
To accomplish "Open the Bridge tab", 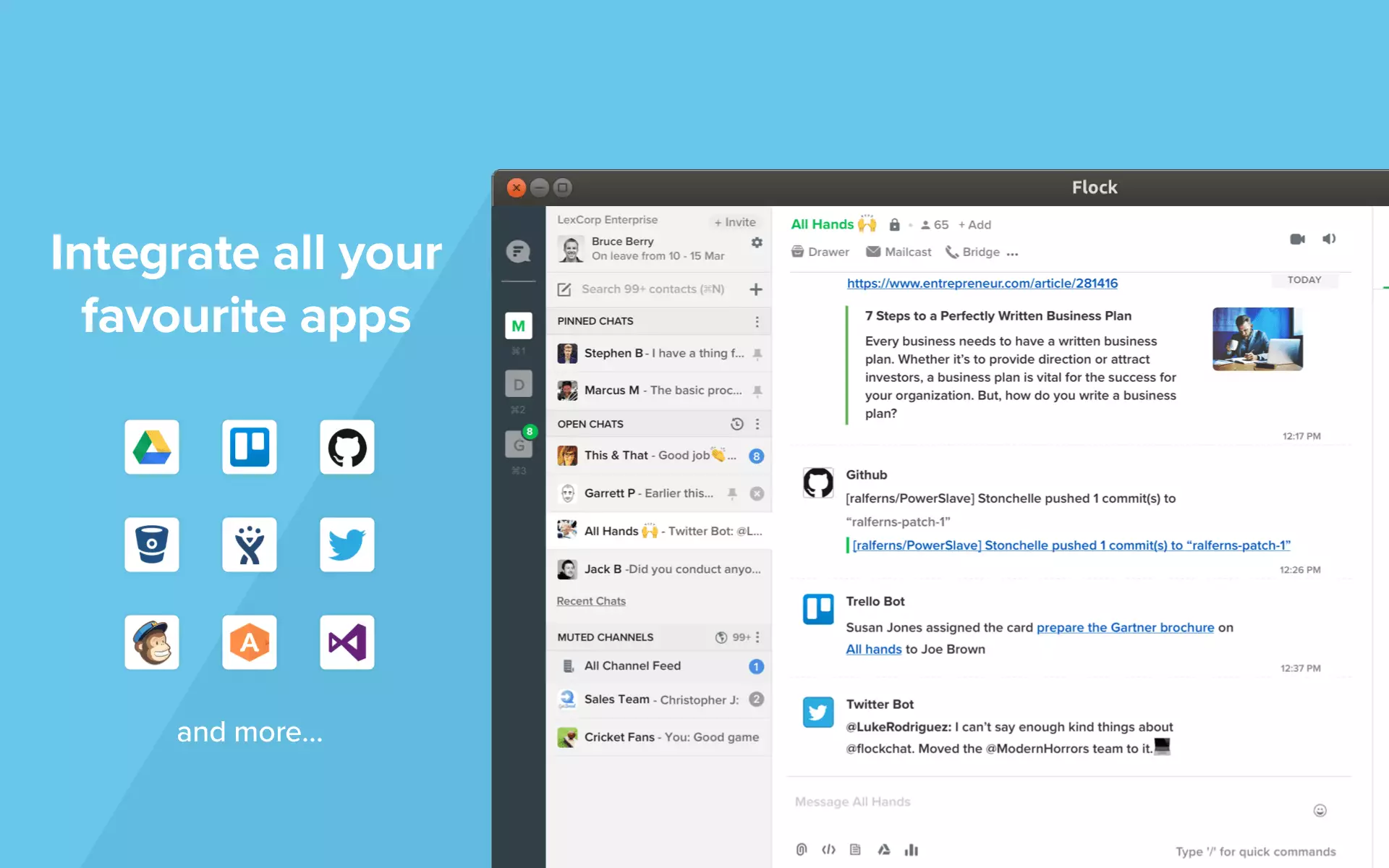I will coord(972,252).
